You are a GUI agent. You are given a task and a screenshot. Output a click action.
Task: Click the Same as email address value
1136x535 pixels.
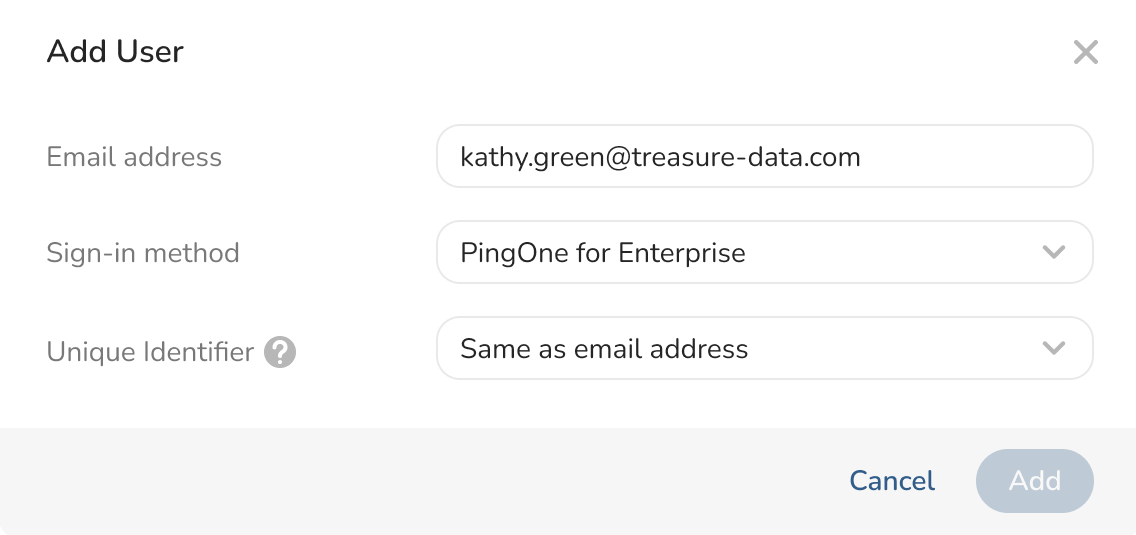click(x=604, y=349)
